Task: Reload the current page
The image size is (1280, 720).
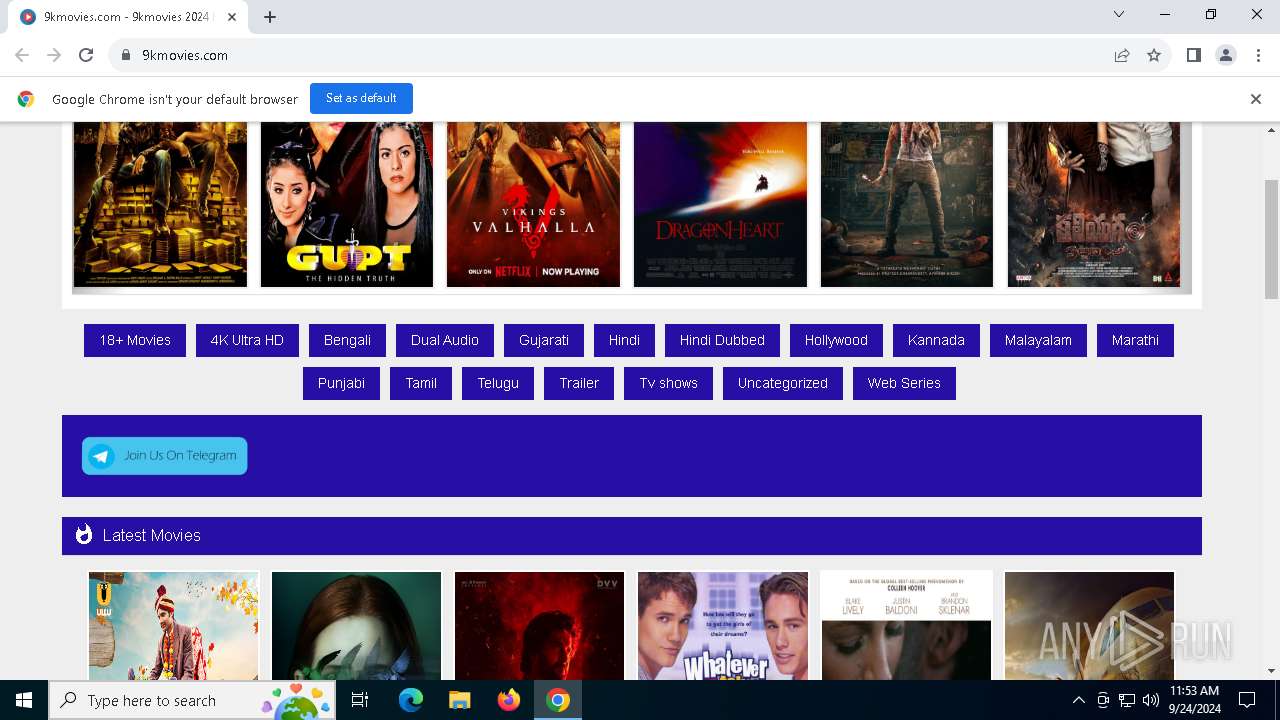Action: pos(86,55)
